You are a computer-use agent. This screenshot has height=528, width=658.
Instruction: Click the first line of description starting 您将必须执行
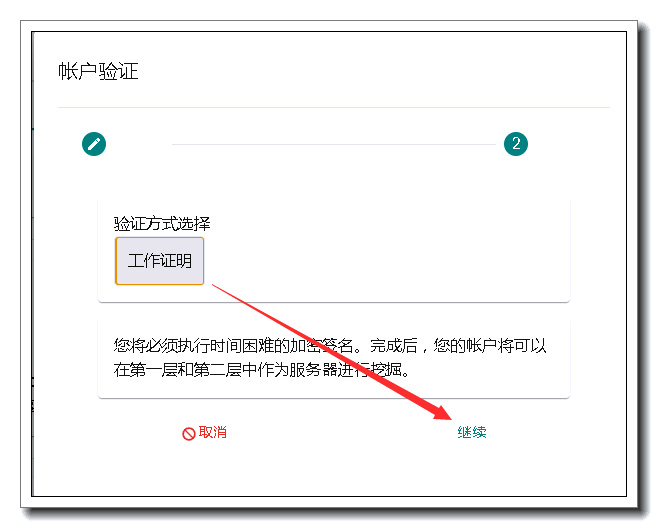click(330, 346)
